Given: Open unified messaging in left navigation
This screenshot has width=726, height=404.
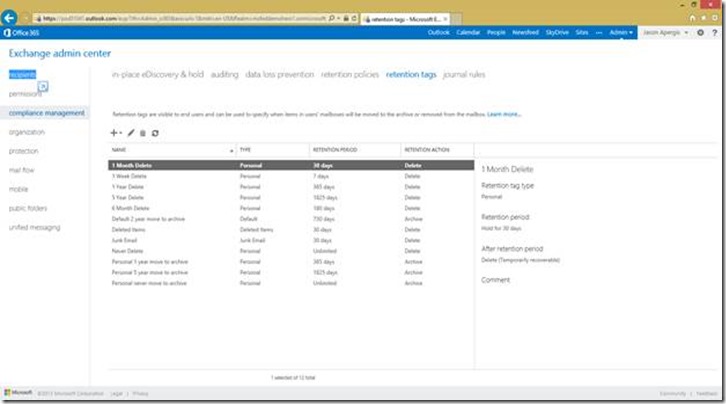Looking at the screenshot, I should pyautogui.click(x=34, y=227).
